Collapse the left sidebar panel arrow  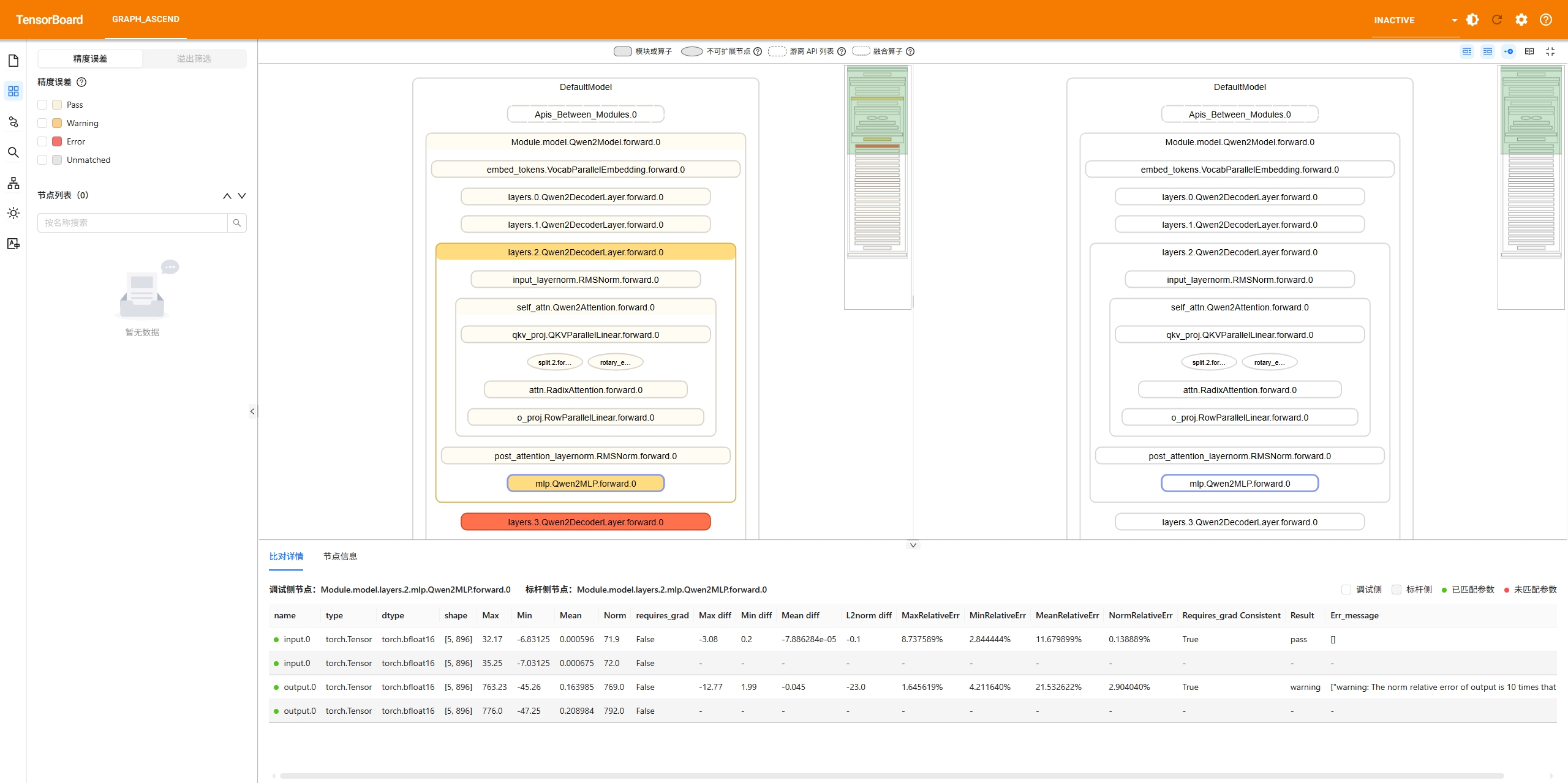(x=252, y=411)
